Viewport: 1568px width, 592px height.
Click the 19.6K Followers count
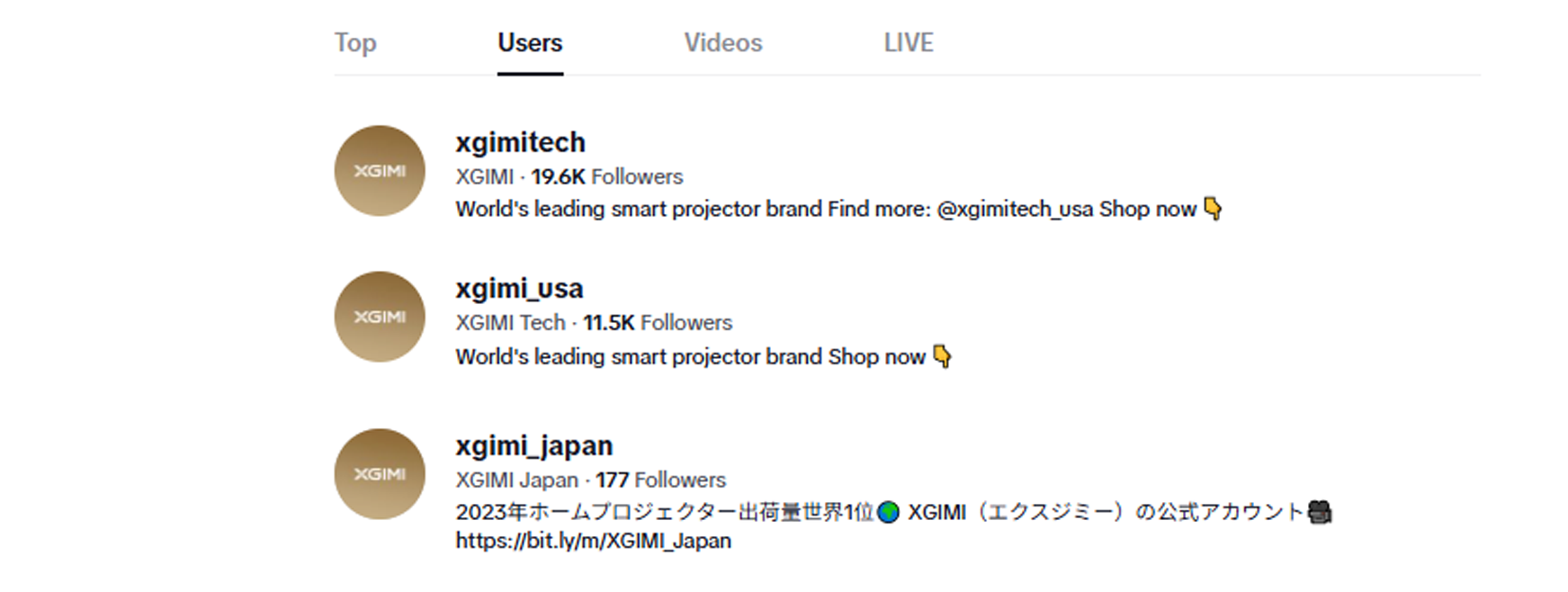coord(606,176)
